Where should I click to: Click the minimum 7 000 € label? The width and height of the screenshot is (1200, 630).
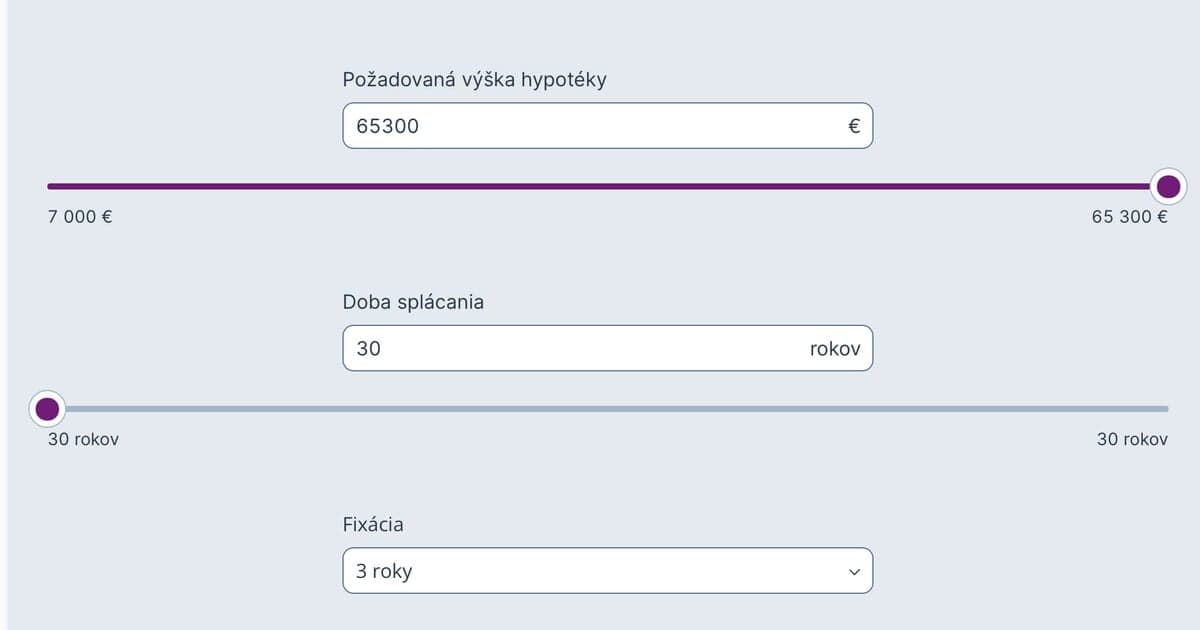point(79,215)
